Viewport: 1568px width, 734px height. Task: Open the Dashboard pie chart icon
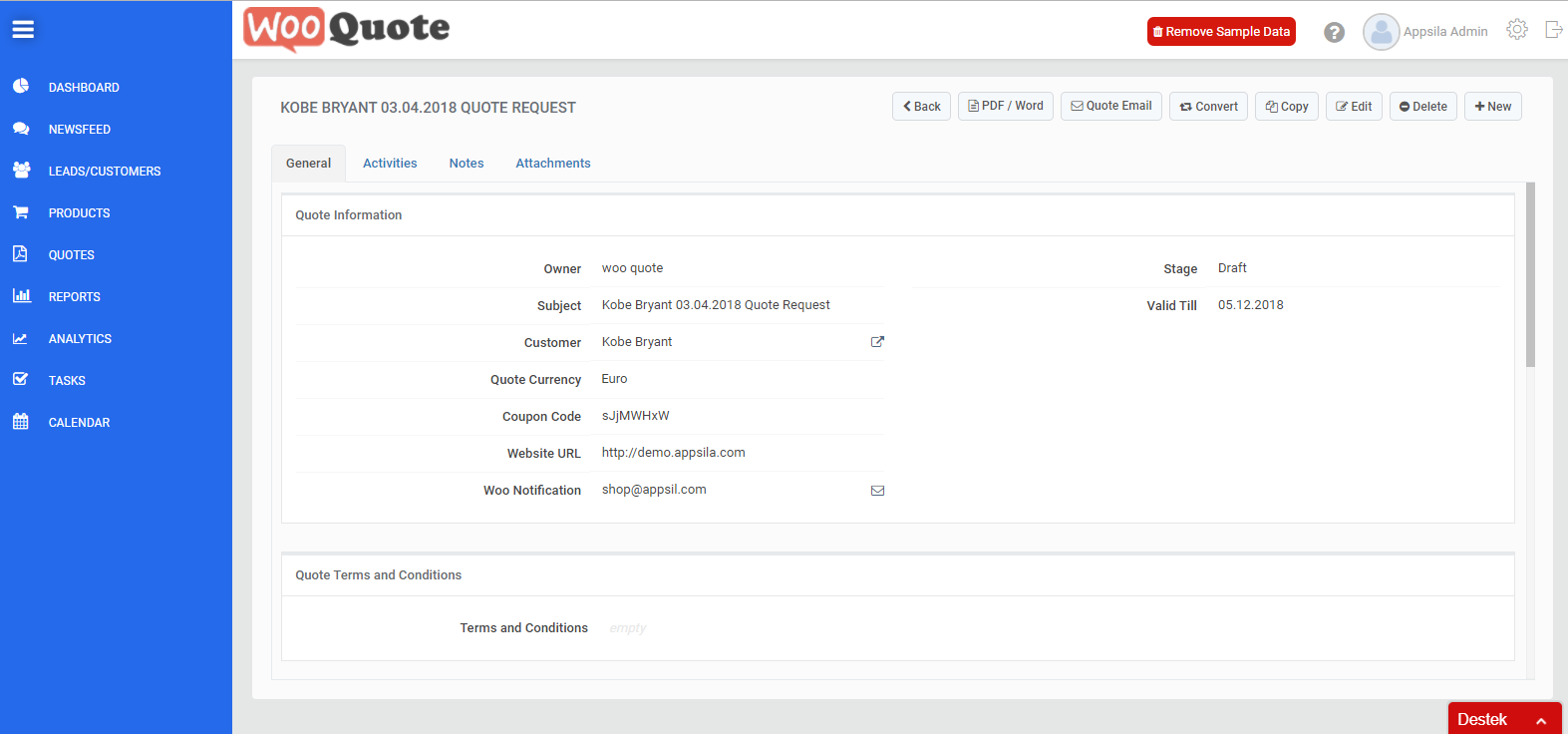point(21,87)
